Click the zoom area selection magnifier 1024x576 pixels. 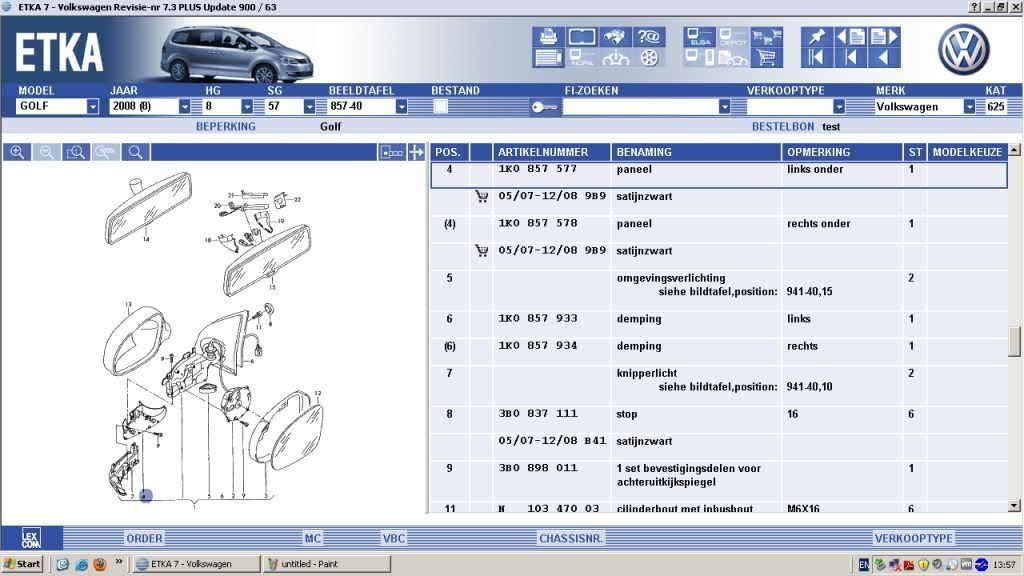[76, 152]
